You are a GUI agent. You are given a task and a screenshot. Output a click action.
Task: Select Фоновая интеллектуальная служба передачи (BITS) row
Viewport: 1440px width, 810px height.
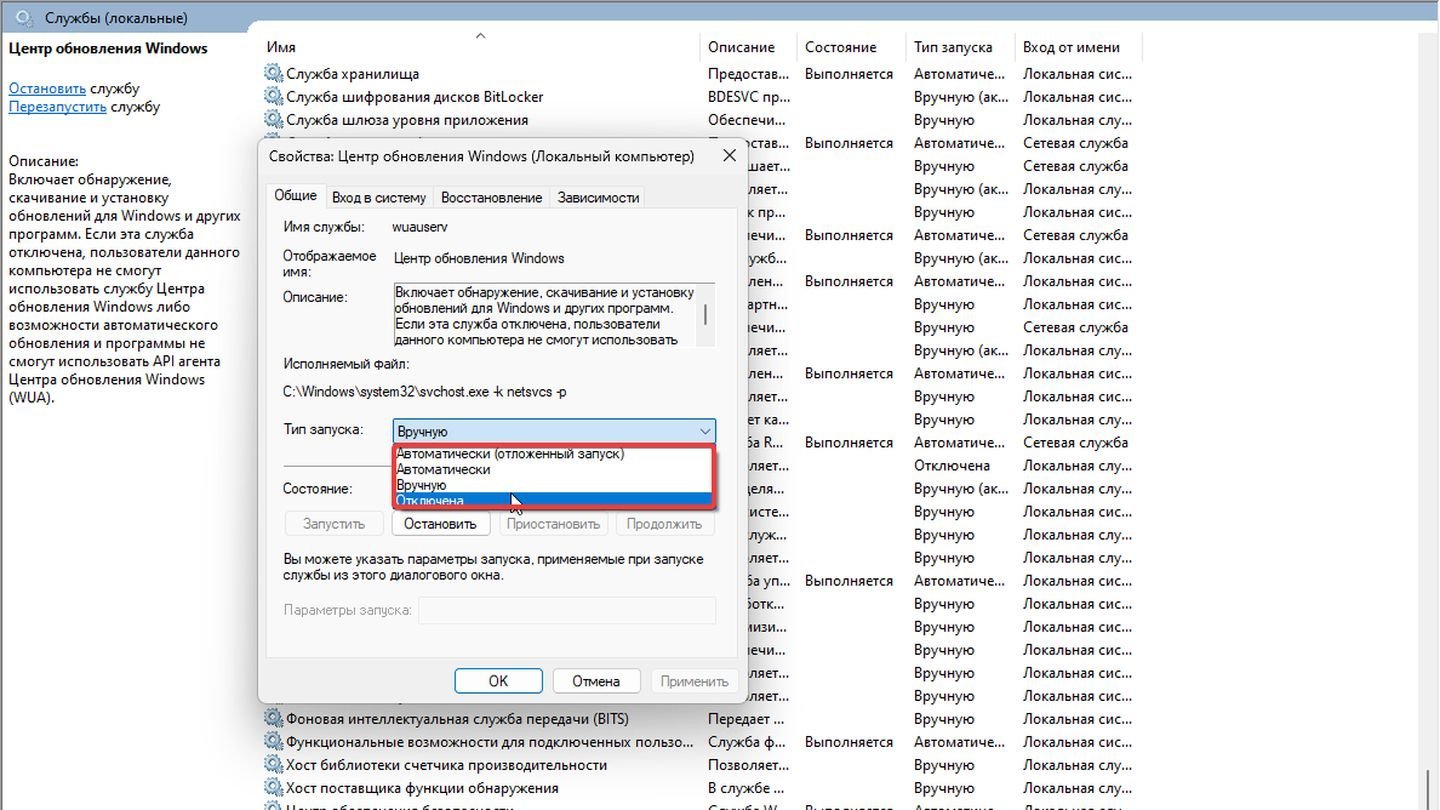pyautogui.click(x=458, y=718)
